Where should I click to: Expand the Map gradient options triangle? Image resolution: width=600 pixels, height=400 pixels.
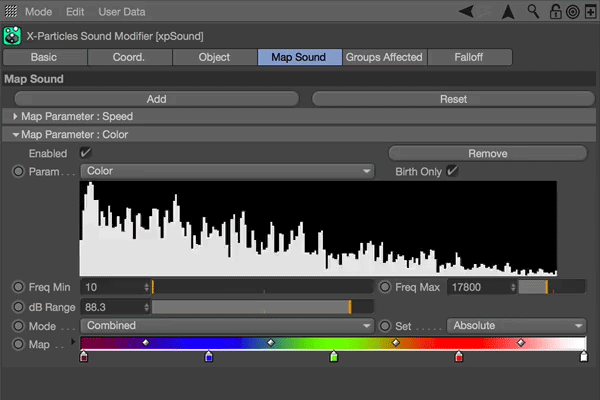[x=73, y=341]
